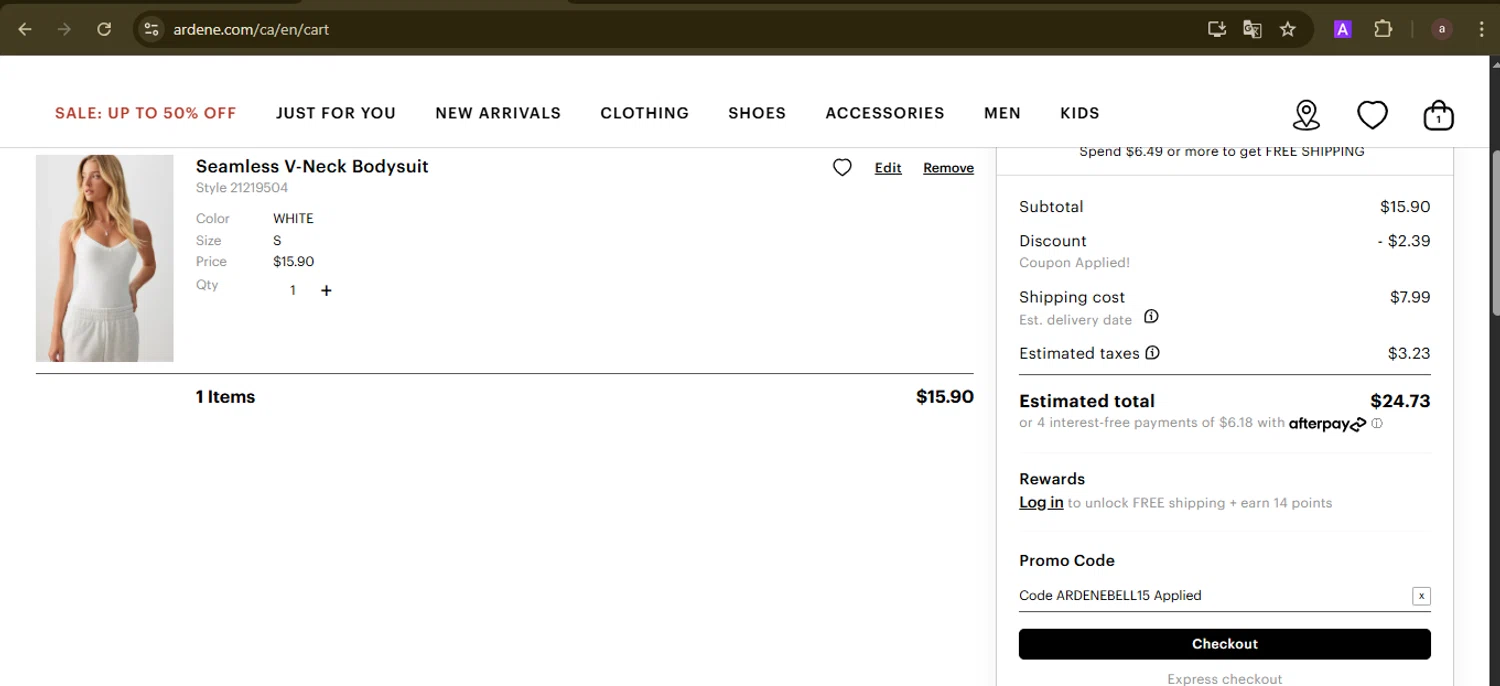Proceed with the Checkout button
The image size is (1500, 686).
point(1225,644)
